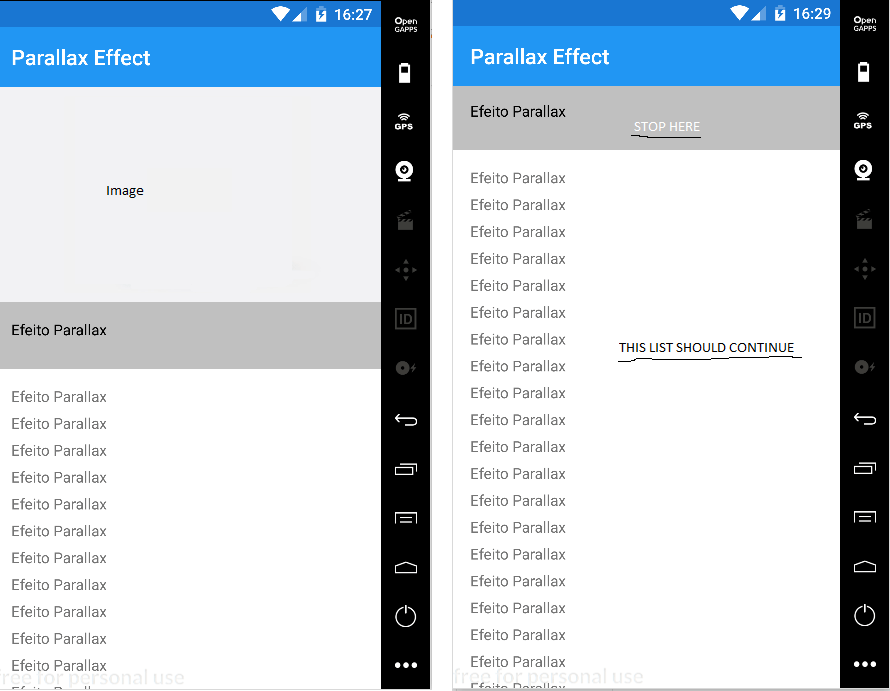Image resolution: width=890 pixels, height=691 pixels.
Task: Click the battery icon in the sidebar
Action: tap(405, 72)
